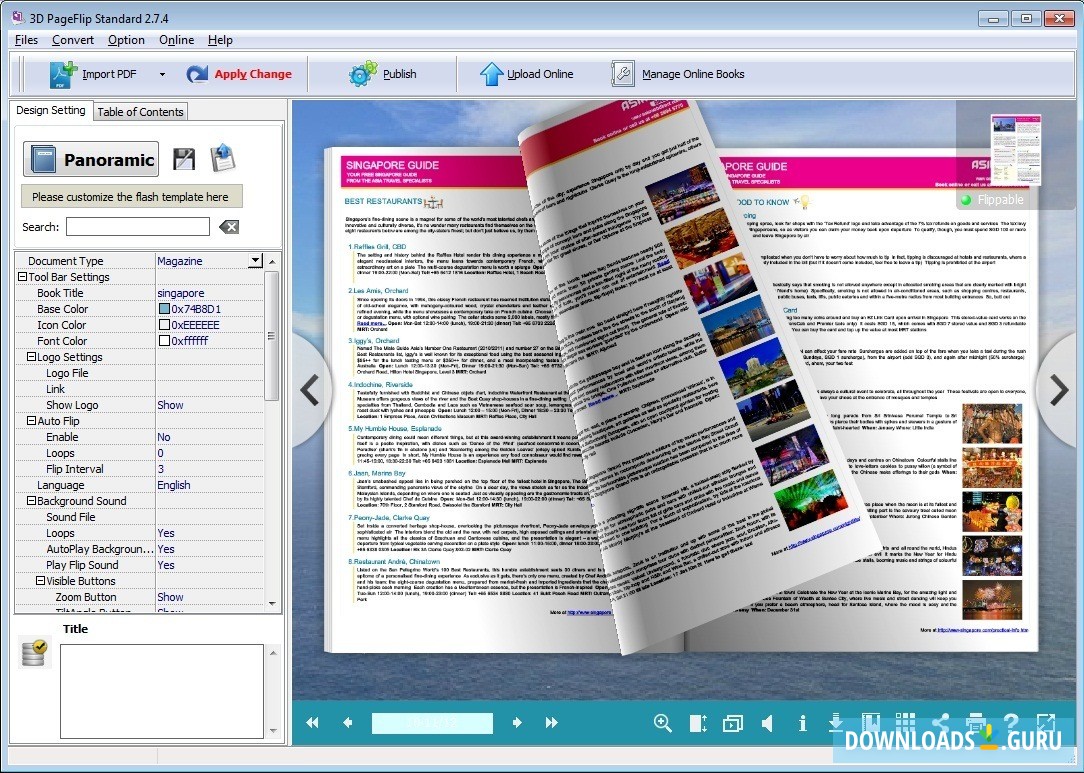
Task: Click the tilt angle icon in viewer toolbar
Action: click(x=698, y=723)
